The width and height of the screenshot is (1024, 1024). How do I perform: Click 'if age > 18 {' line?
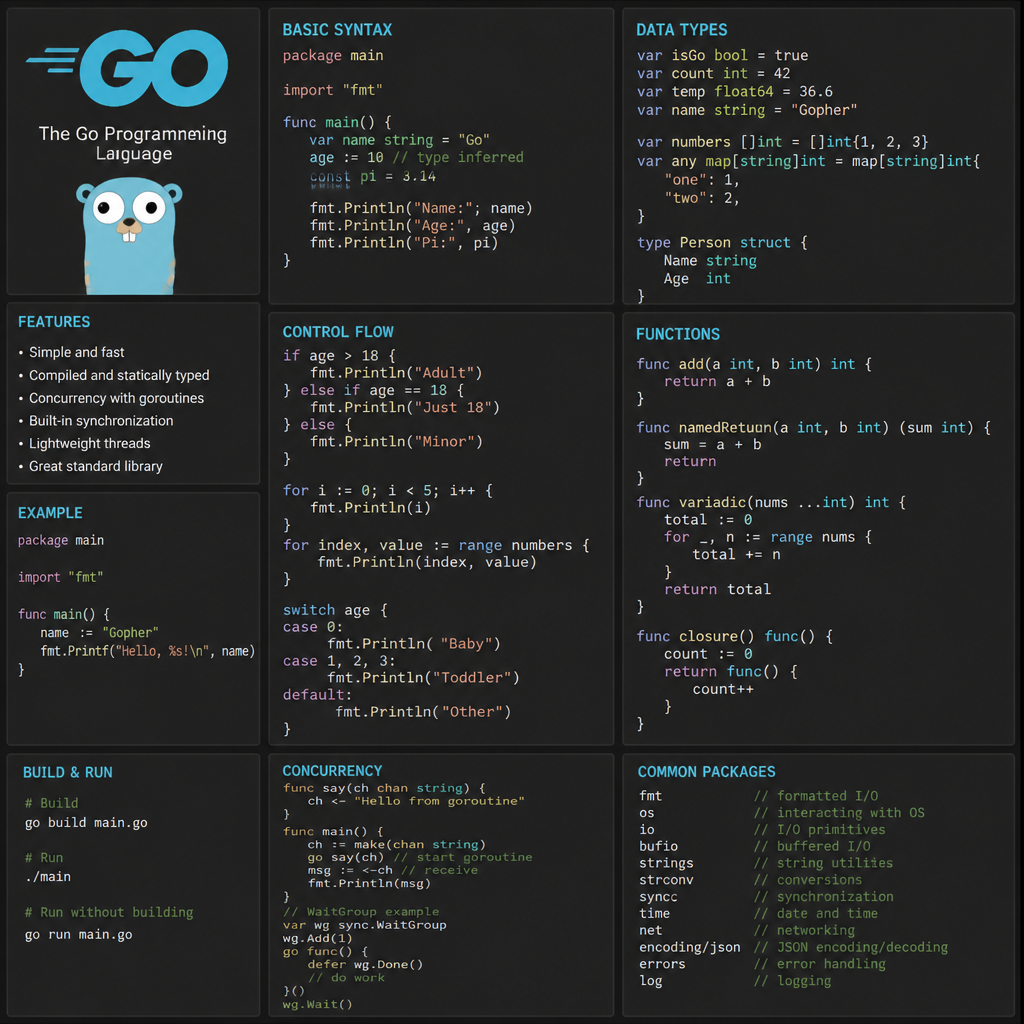(x=340, y=356)
